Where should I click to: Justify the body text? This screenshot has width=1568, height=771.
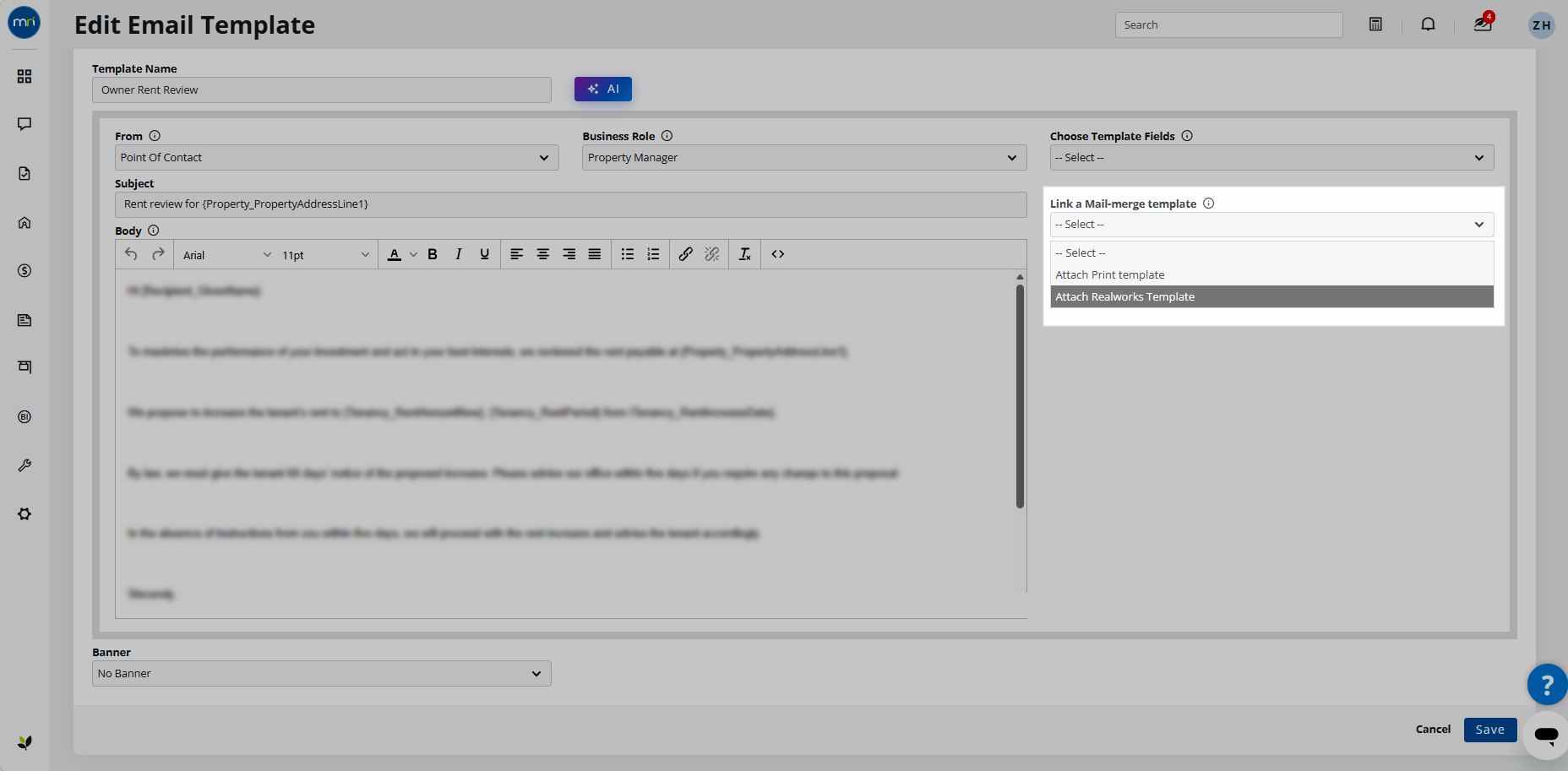595,254
